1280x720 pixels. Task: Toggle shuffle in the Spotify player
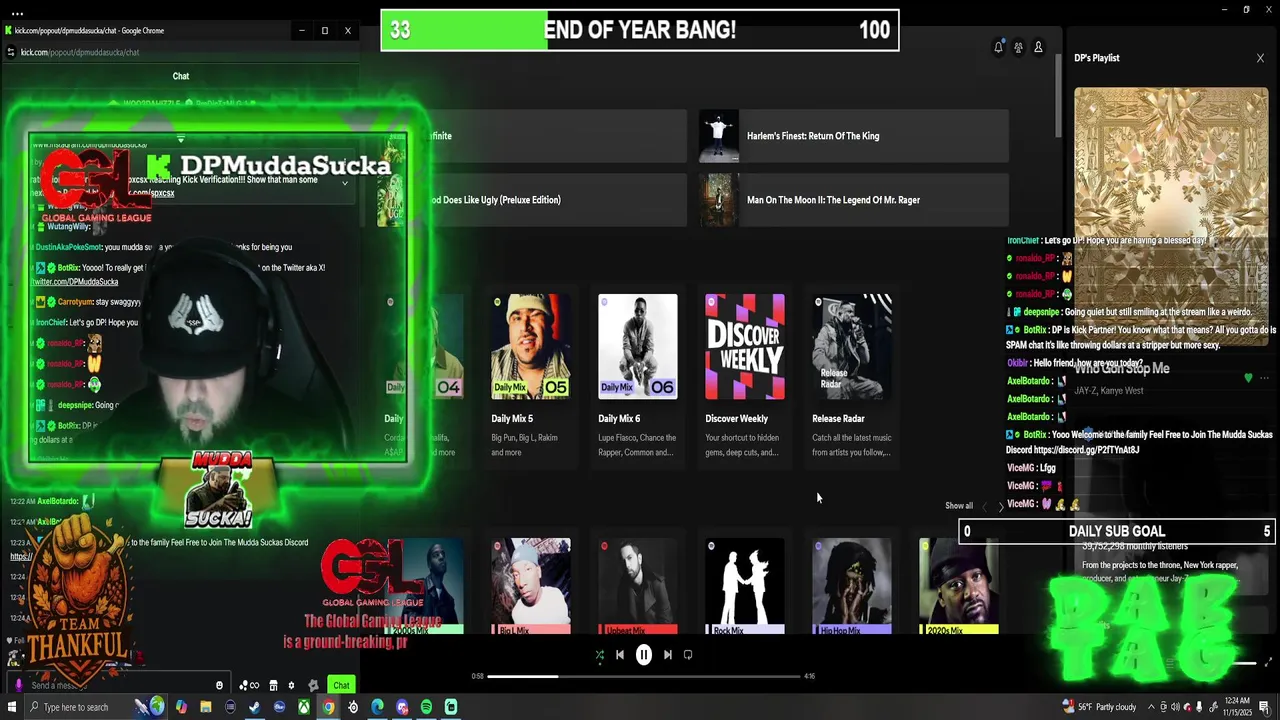[599, 655]
